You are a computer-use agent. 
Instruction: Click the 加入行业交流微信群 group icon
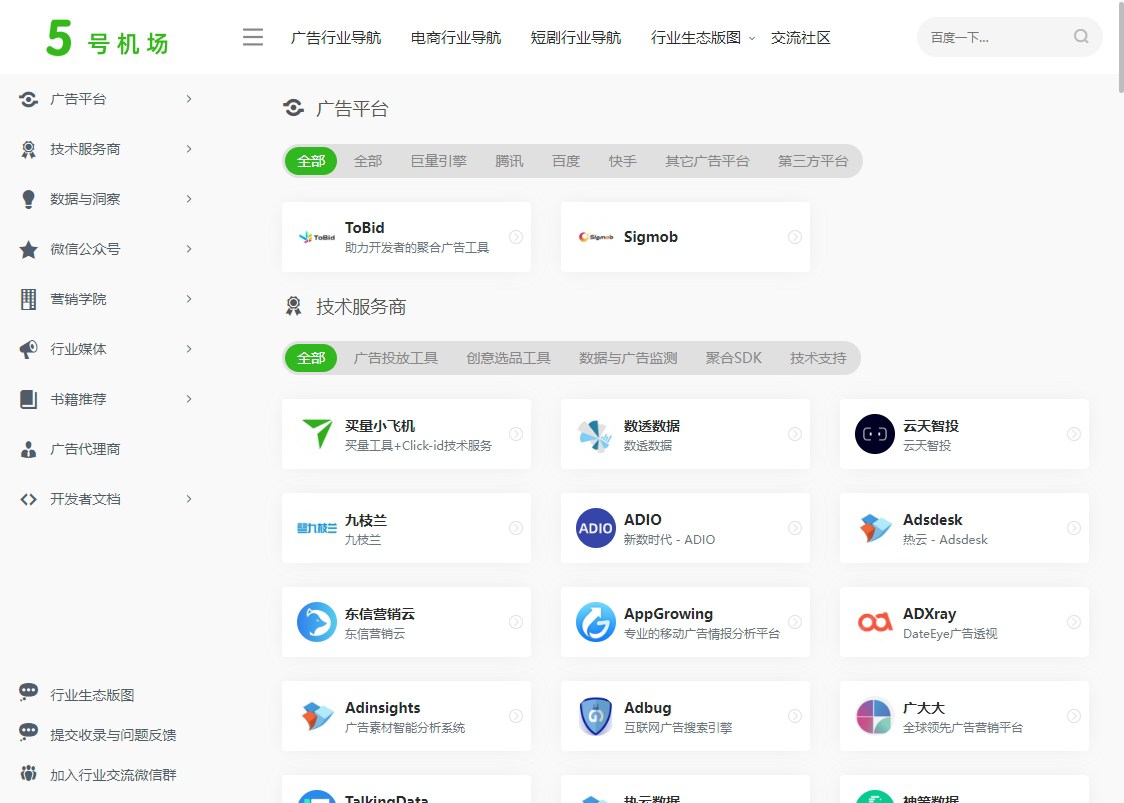click(x=29, y=773)
